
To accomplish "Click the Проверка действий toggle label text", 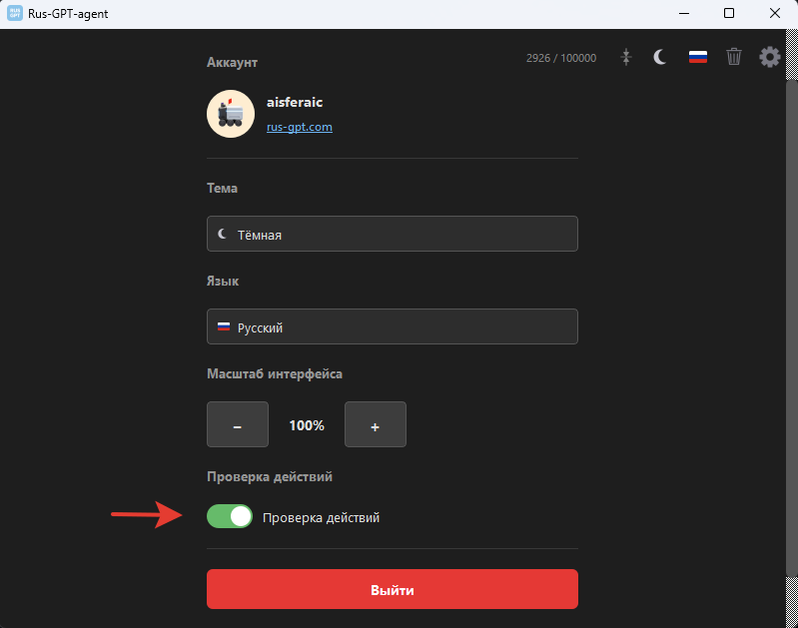I will (321, 518).
